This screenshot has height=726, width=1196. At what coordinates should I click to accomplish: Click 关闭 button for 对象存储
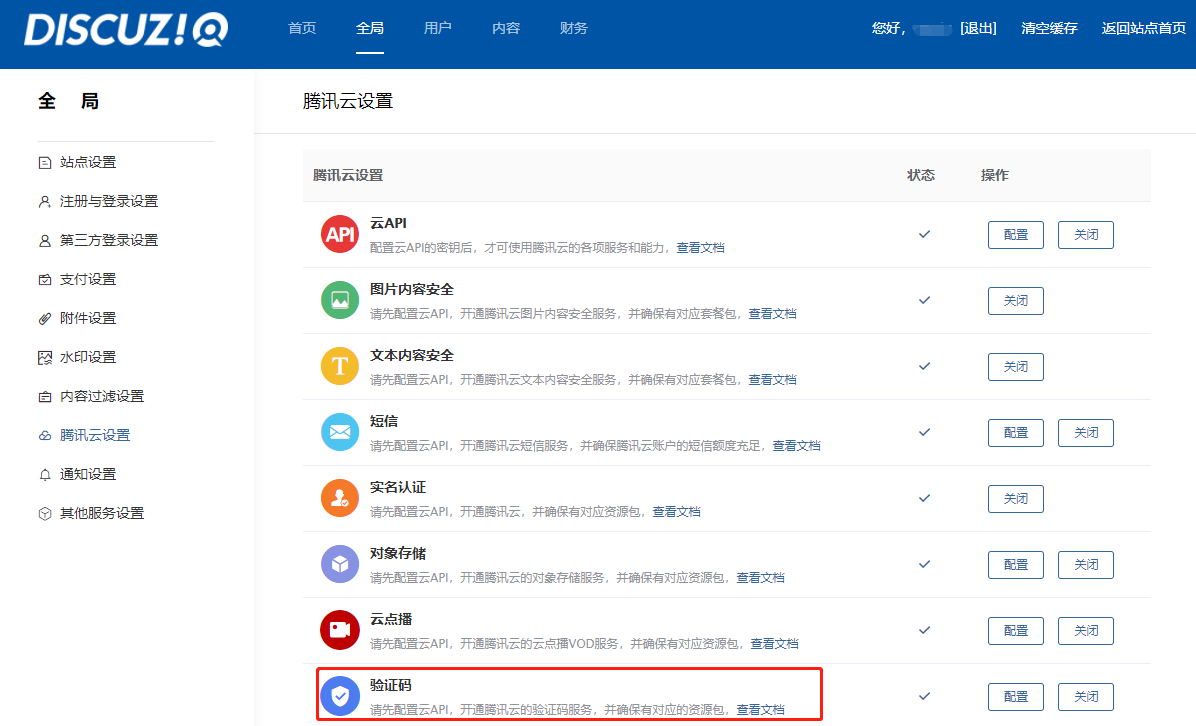[1086, 565]
